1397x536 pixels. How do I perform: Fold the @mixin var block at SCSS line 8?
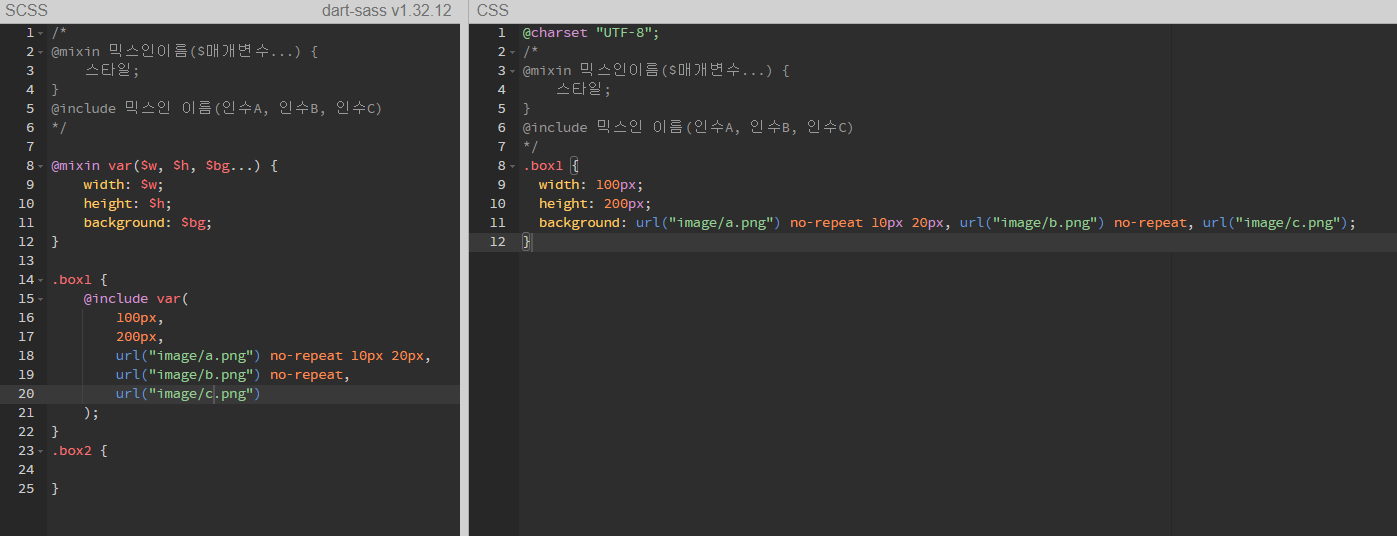pyautogui.click(x=40, y=166)
